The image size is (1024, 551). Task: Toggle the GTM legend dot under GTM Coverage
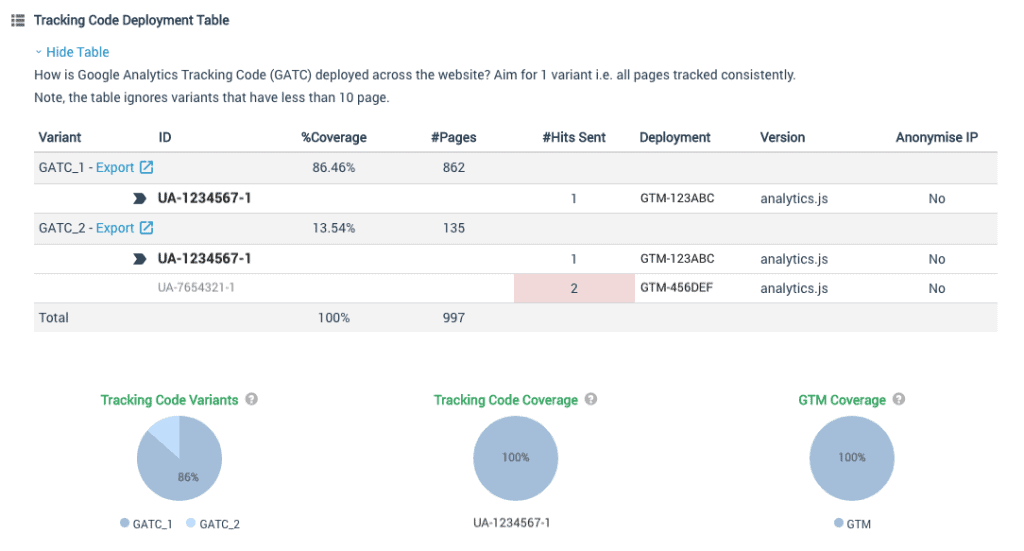click(x=839, y=523)
